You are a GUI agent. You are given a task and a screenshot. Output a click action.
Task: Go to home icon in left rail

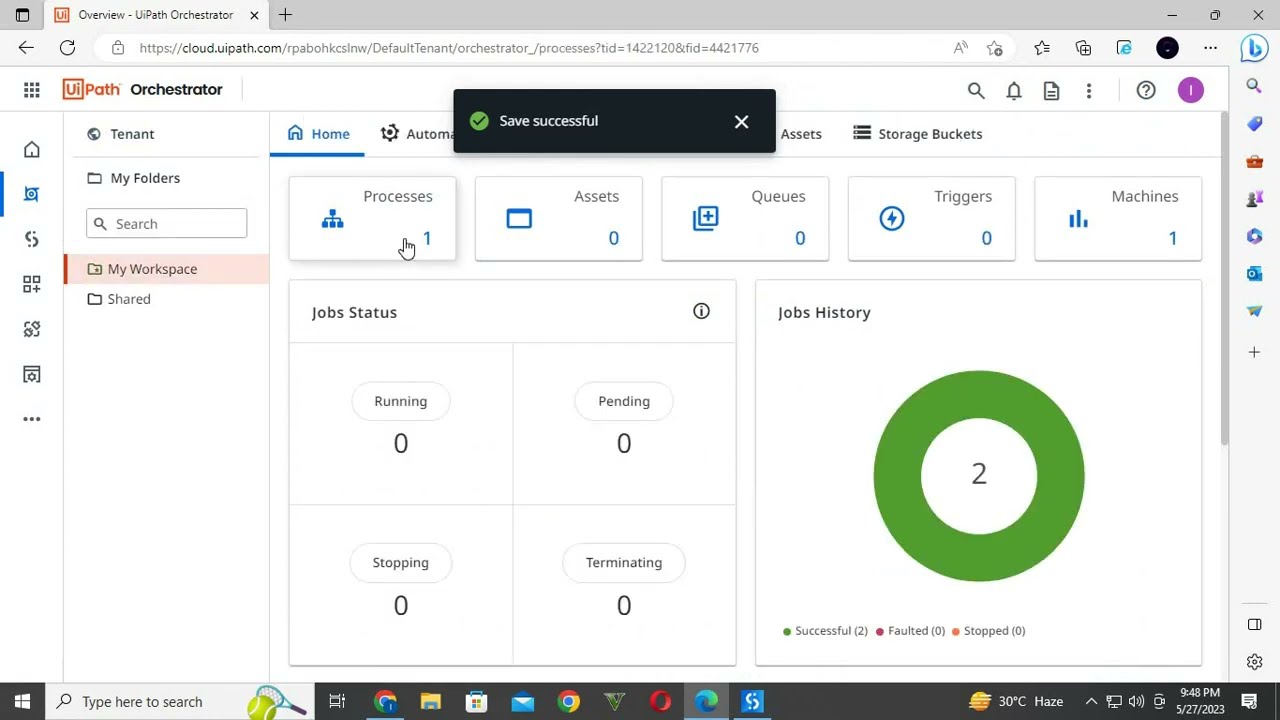tap(32, 150)
